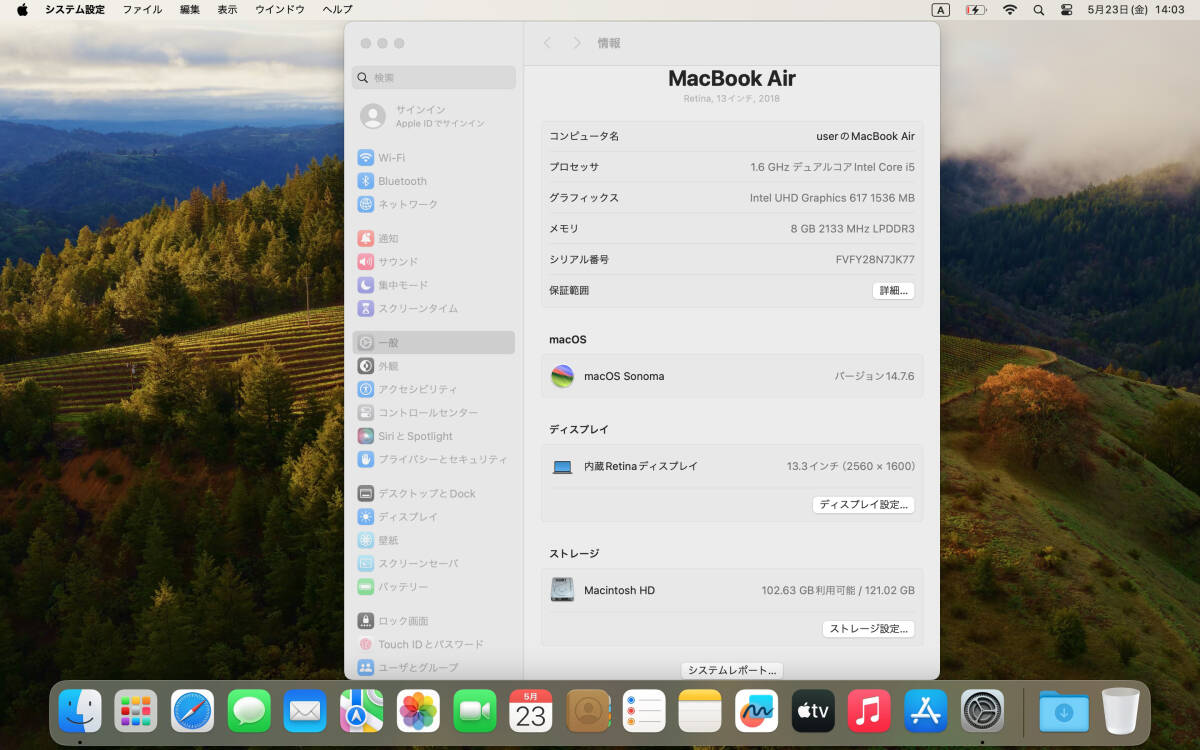Image resolution: width=1200 pixels, height=750 pixels.
Task: Open 壁紙 settings in the sidebar
Action: click(x=433, y=540)
